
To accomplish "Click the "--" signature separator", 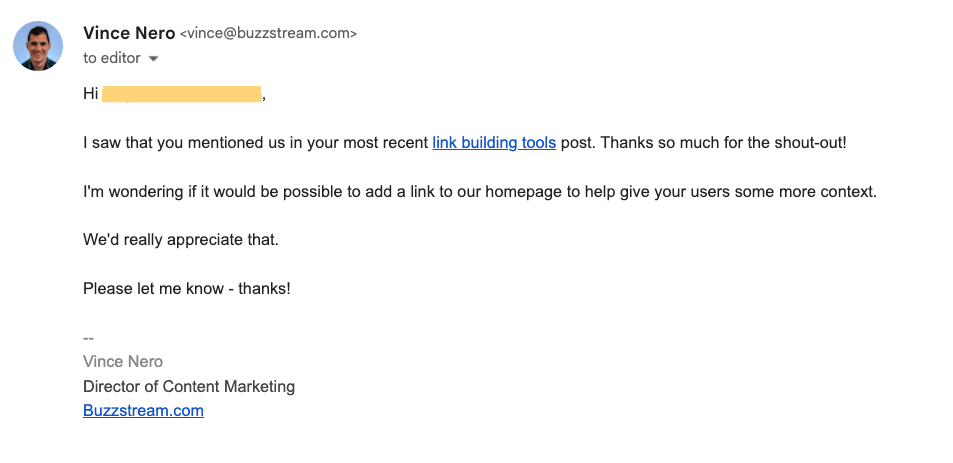I will (x=89, y=339).
